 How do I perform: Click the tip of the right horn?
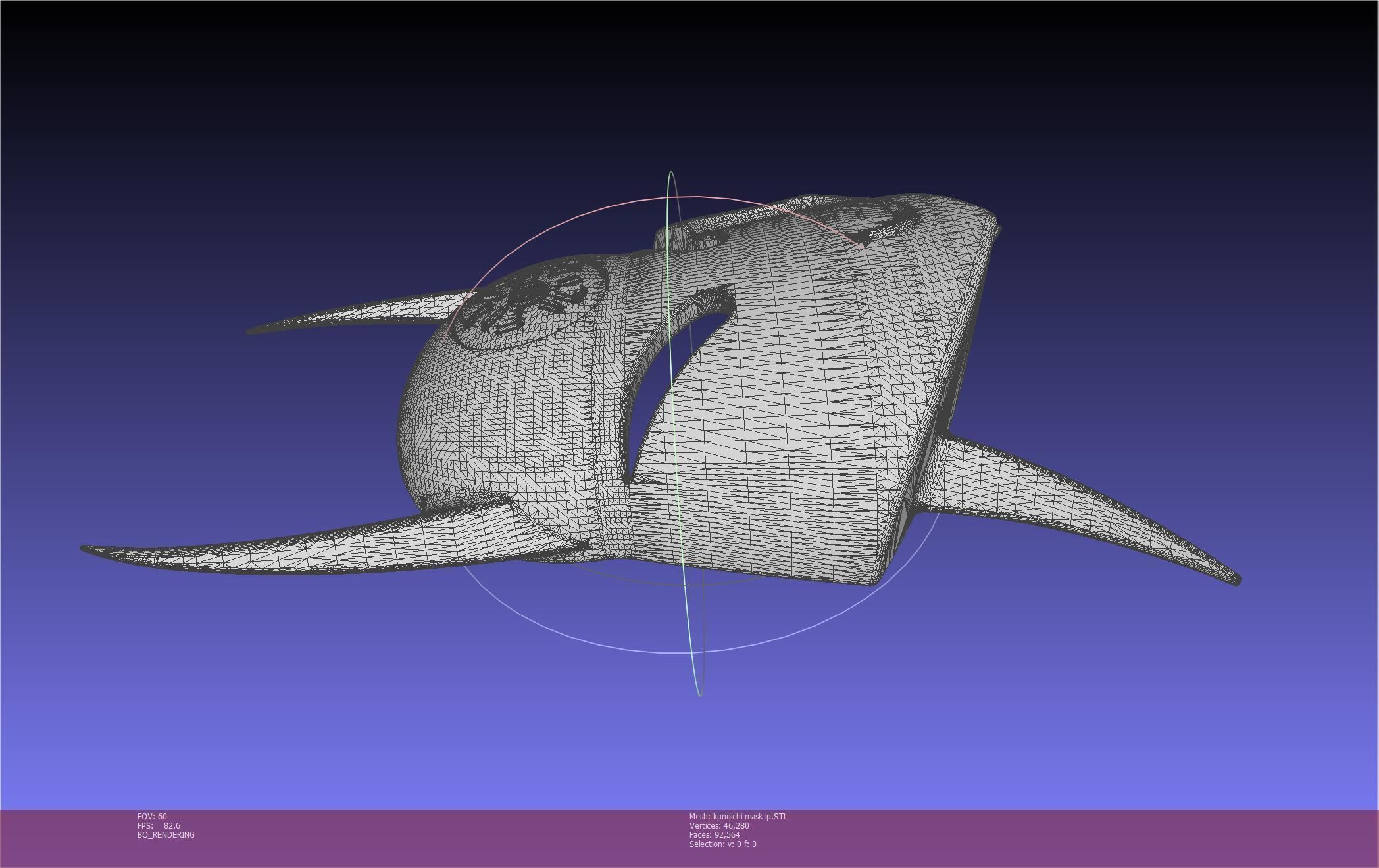tap(1236, 579)
